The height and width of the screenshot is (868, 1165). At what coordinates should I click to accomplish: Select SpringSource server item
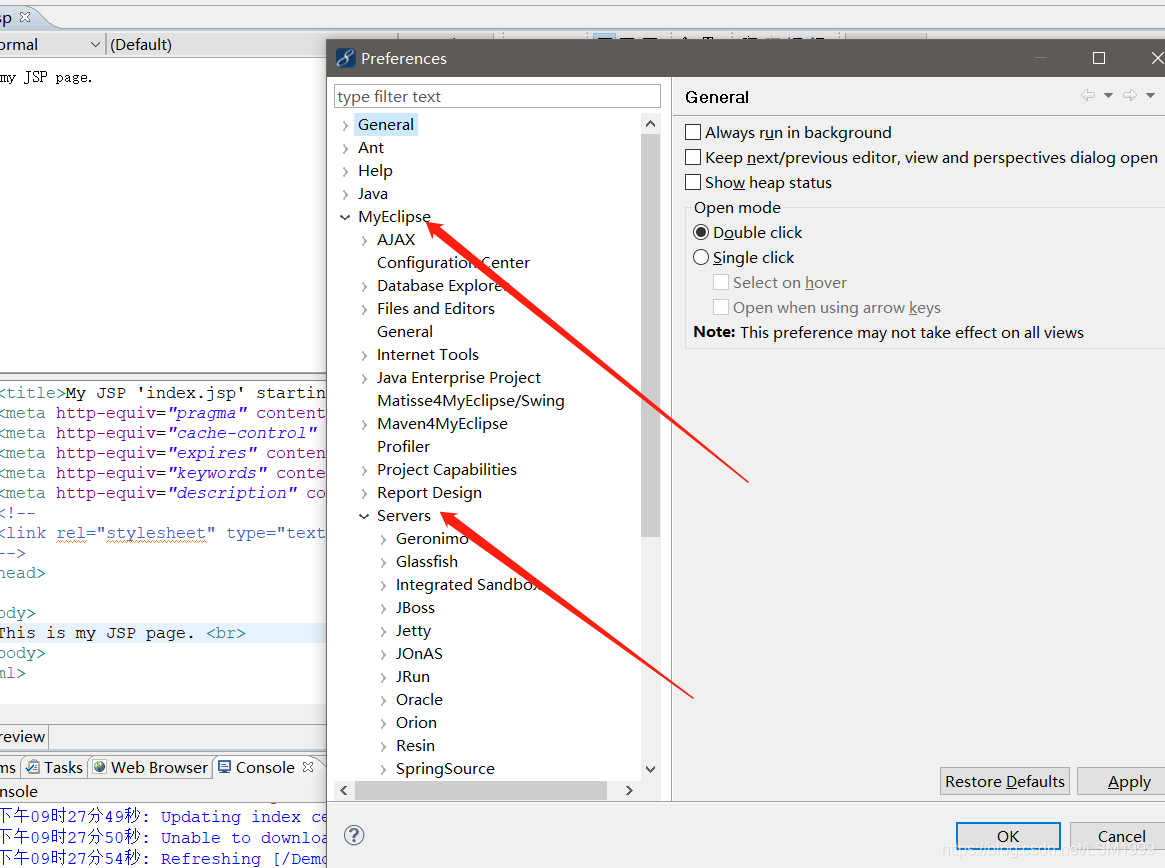(445, 769)
